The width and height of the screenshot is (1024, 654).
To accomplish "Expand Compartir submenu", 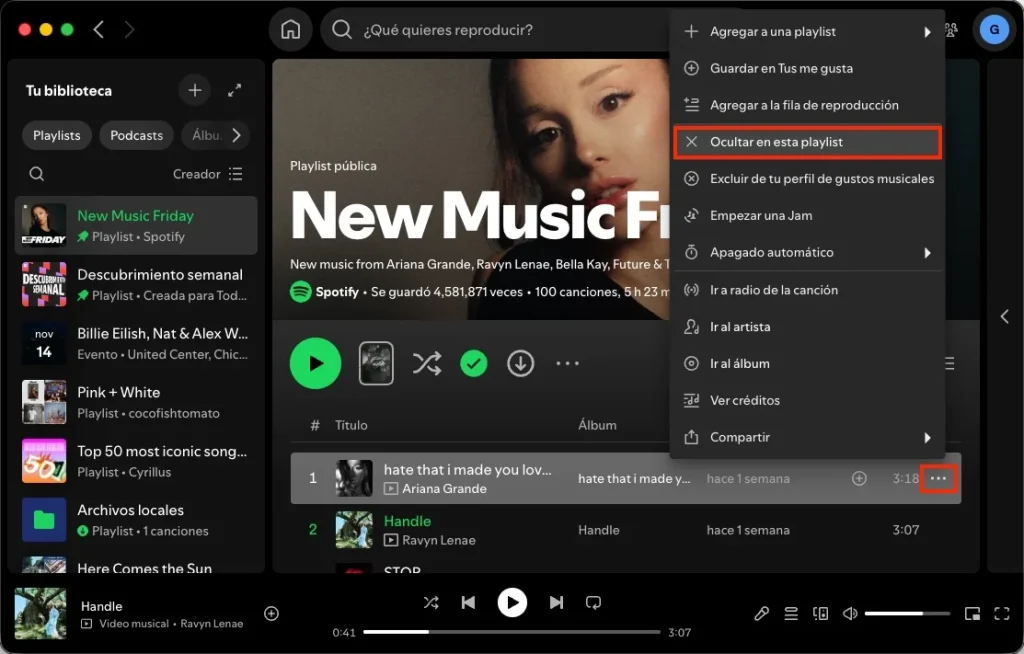I will pyautogui.click(x=807, y=437).
